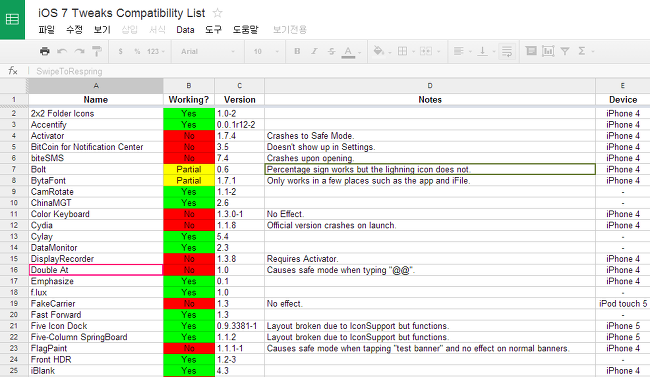Click the 'f.lux' name cell
Viewport: 650px width, 377px height.
96,292
